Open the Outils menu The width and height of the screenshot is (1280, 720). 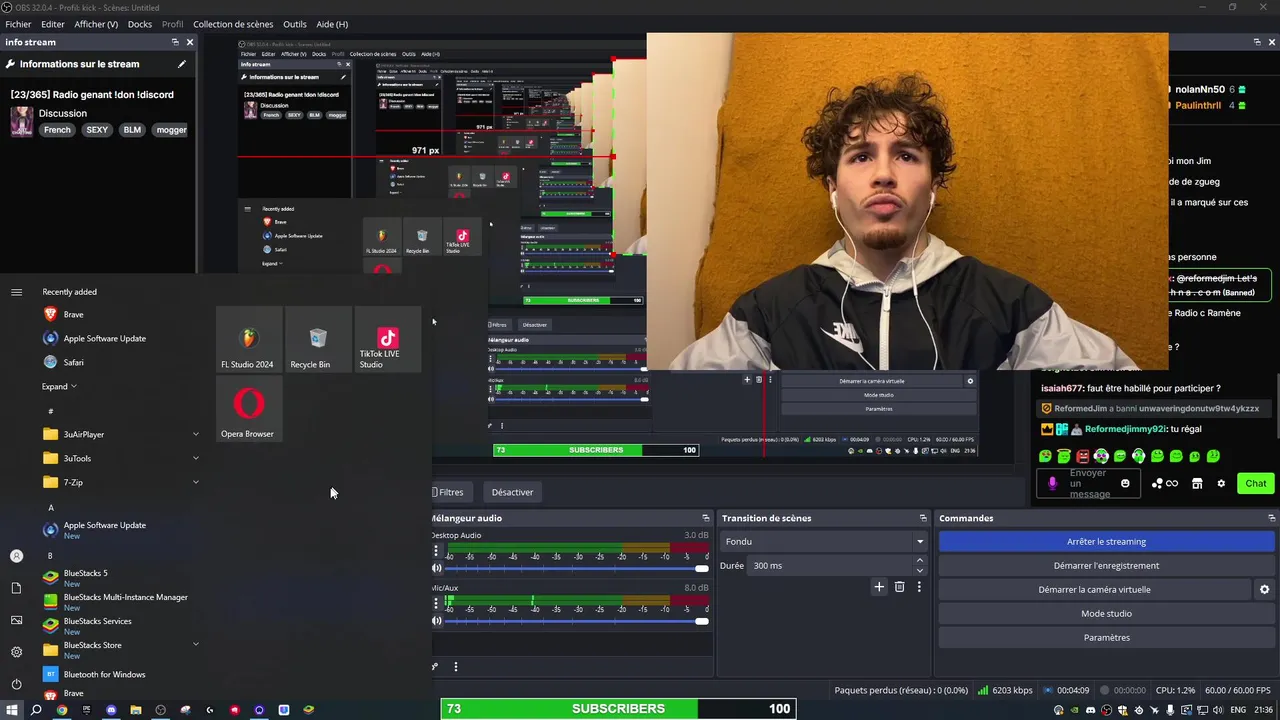(x=295, y=24)
